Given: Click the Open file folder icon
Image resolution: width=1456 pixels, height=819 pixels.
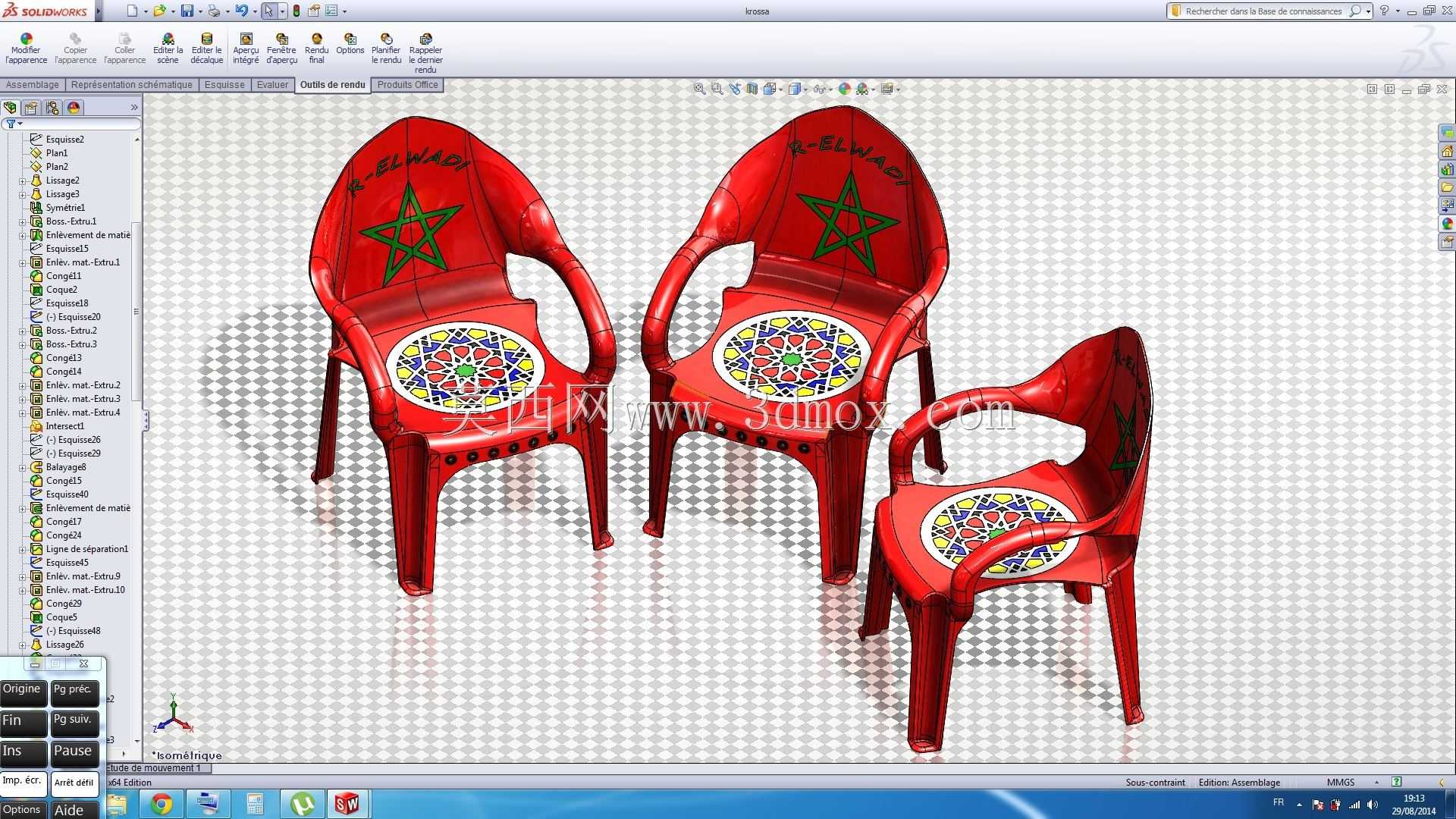Looking at the screenshot, I should click(x=159, y=11).
